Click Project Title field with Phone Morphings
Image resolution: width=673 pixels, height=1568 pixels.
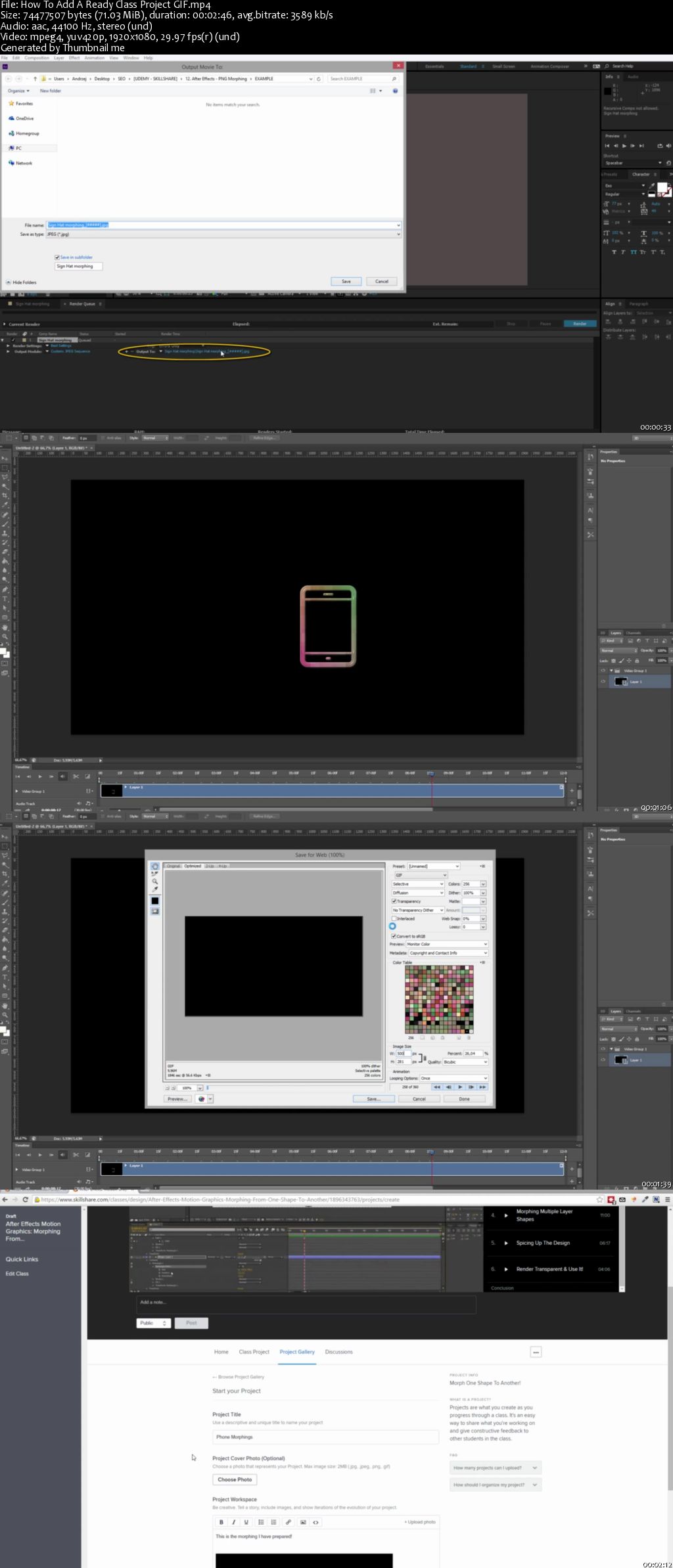click(x=325, y=1437)
